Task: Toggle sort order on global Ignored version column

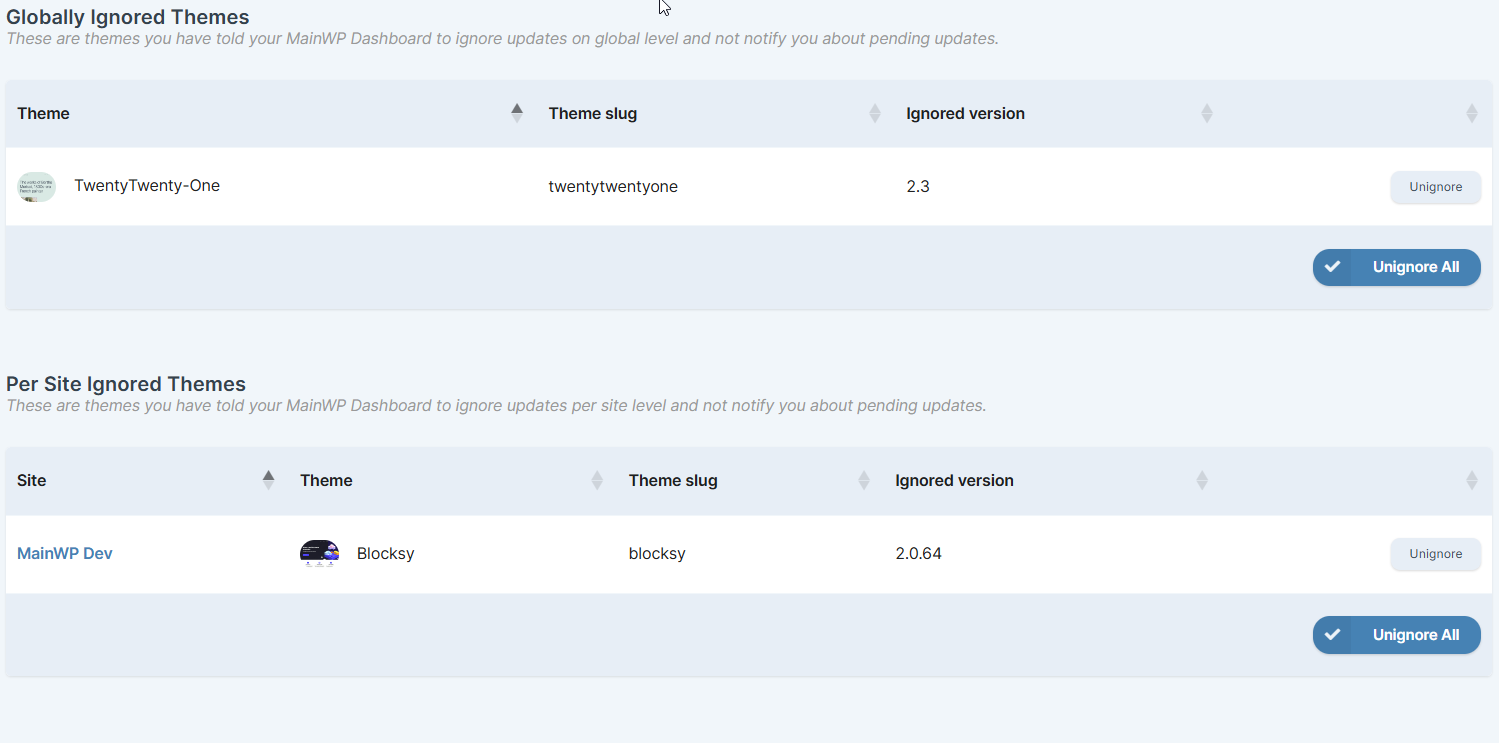Action: click(x=1206, y=113)
